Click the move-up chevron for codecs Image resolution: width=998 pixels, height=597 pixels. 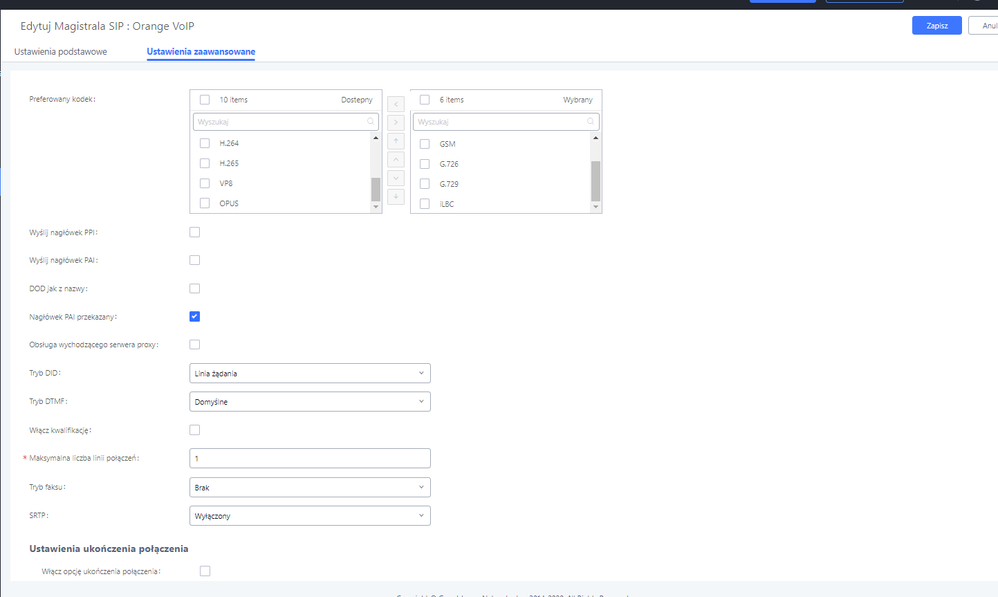click(x=396, y=159)
